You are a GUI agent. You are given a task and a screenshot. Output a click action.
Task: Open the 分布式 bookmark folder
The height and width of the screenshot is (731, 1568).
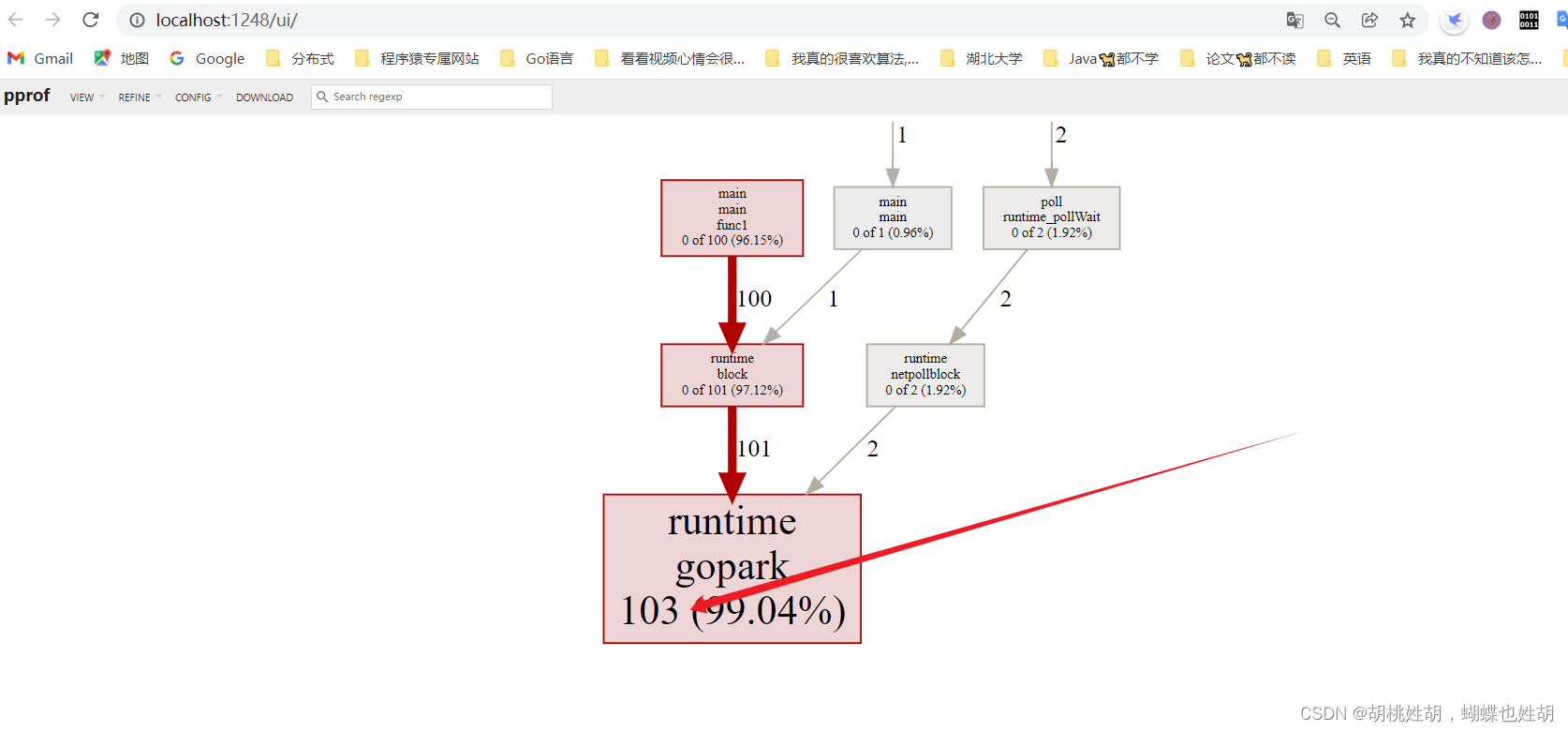(x=300, y=58)
